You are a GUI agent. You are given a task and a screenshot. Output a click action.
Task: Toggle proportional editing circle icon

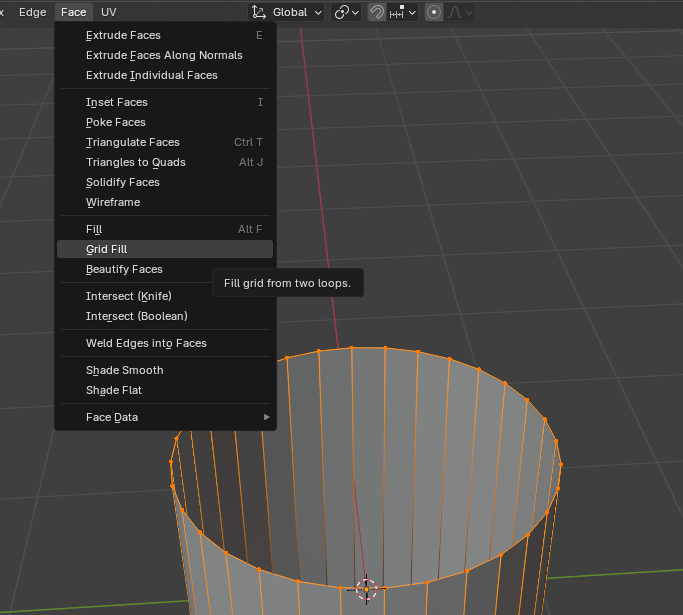tap(434, 12)
